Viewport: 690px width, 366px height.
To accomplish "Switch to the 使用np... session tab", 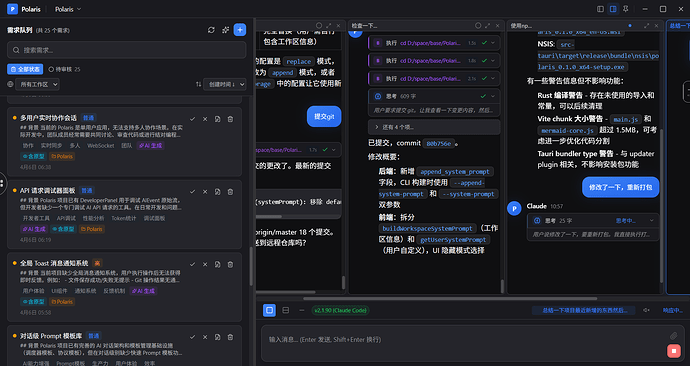I will coord(521,26).
